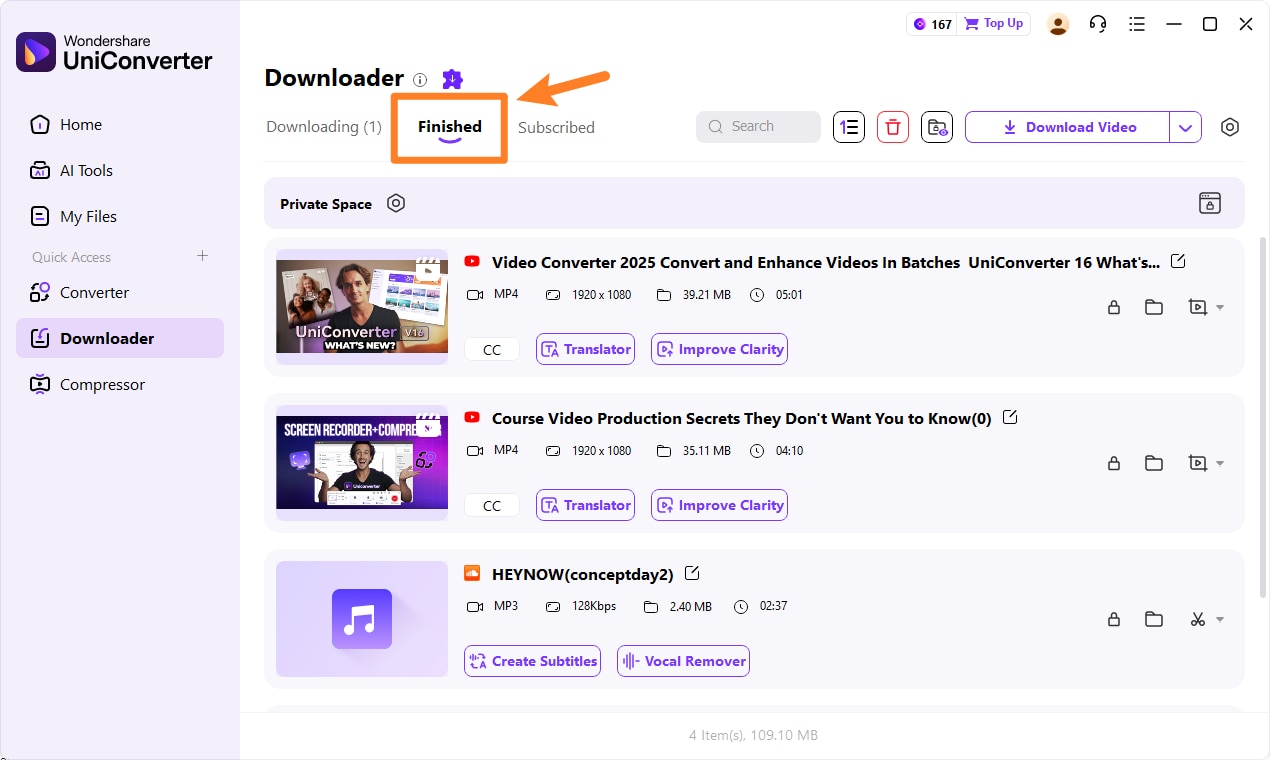This screenshot has height=760, width=1270.
Task: Click the purple download badge icon next to Downloader
Action: point(452,79)
